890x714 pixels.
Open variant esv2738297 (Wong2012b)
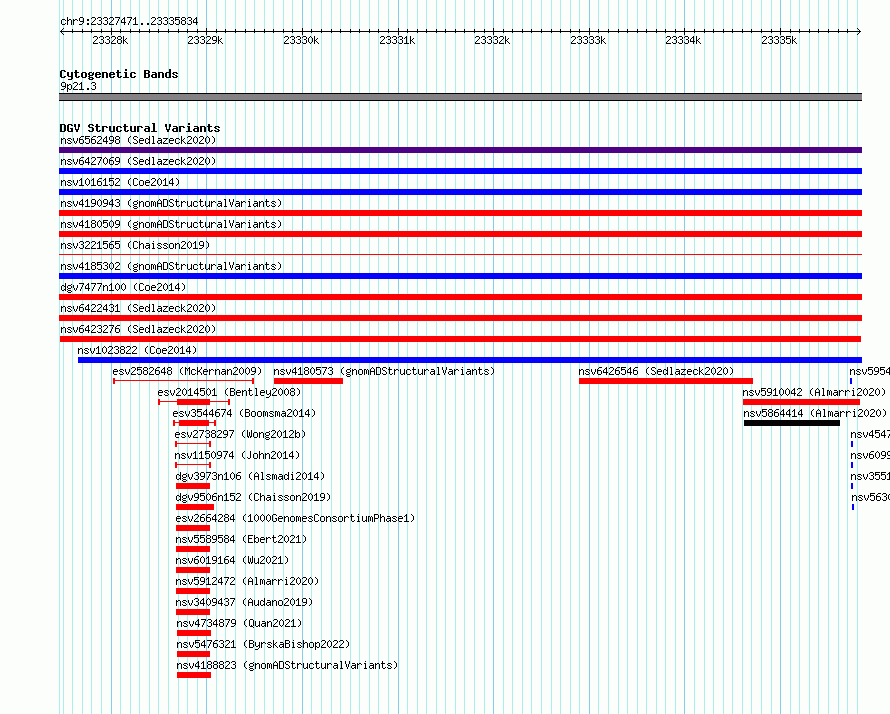tap(240, 434)
